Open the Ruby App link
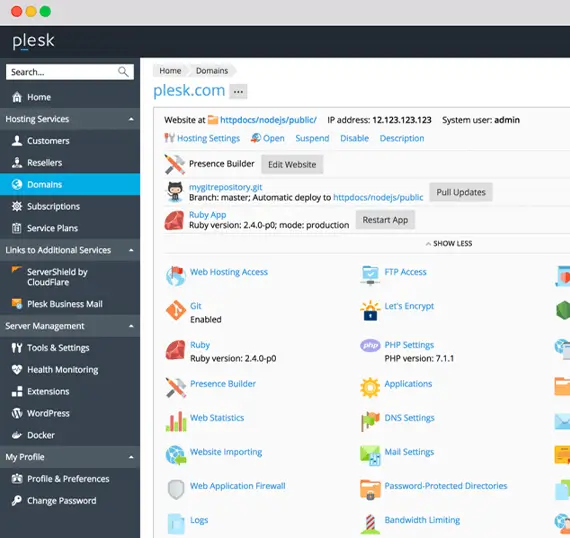 tap(208, 215)
